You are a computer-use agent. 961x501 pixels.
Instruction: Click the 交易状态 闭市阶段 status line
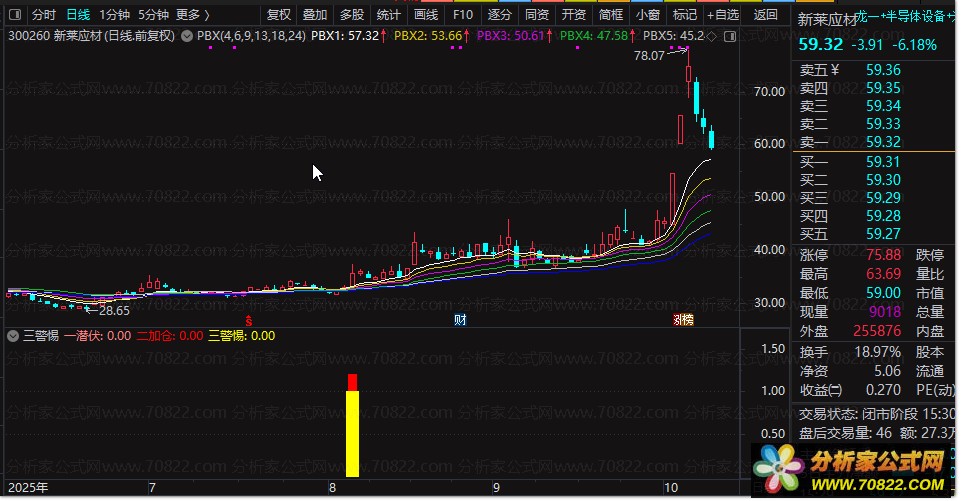point(877,414)
